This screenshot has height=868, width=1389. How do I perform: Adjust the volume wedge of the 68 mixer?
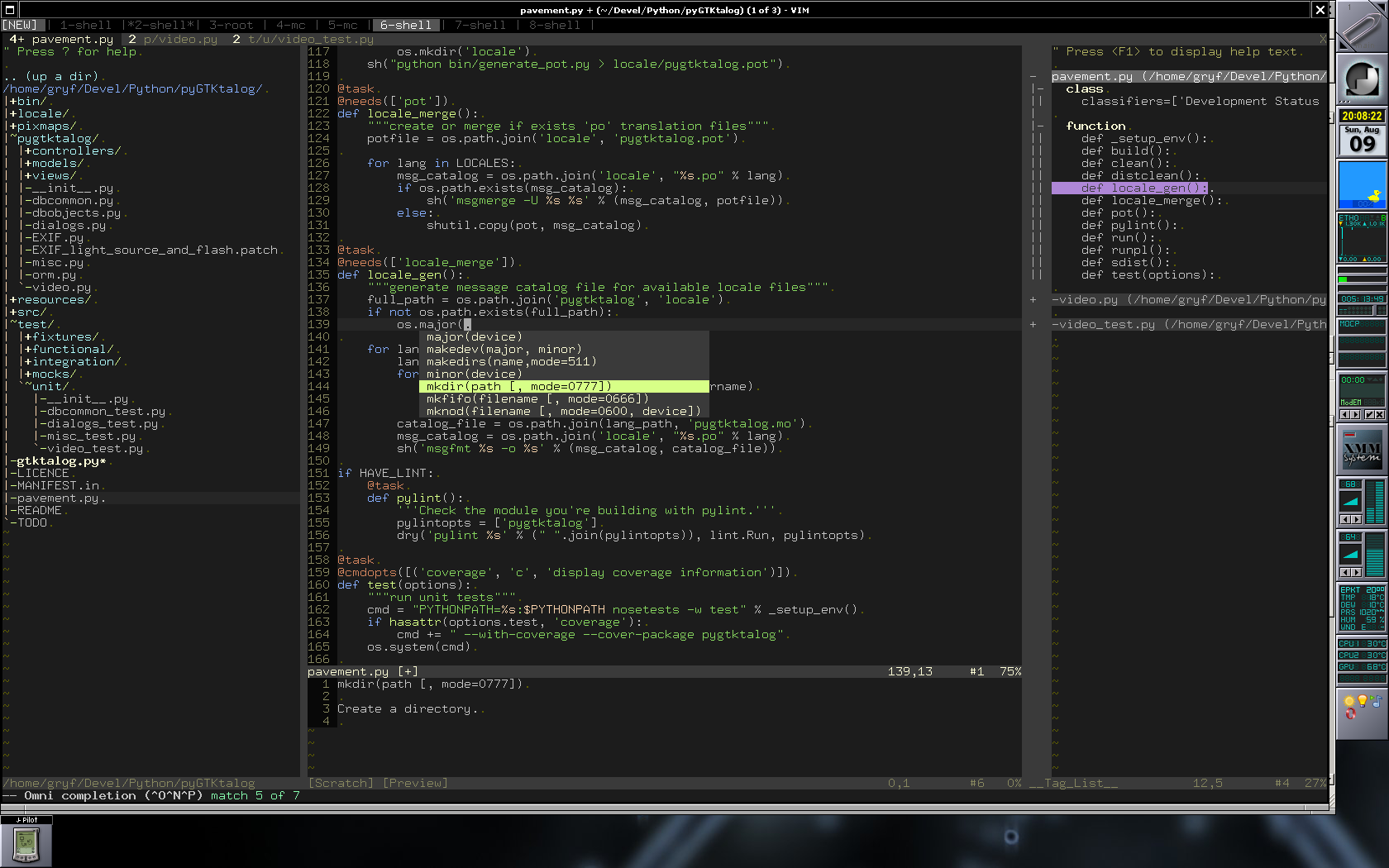(1350, 501)
